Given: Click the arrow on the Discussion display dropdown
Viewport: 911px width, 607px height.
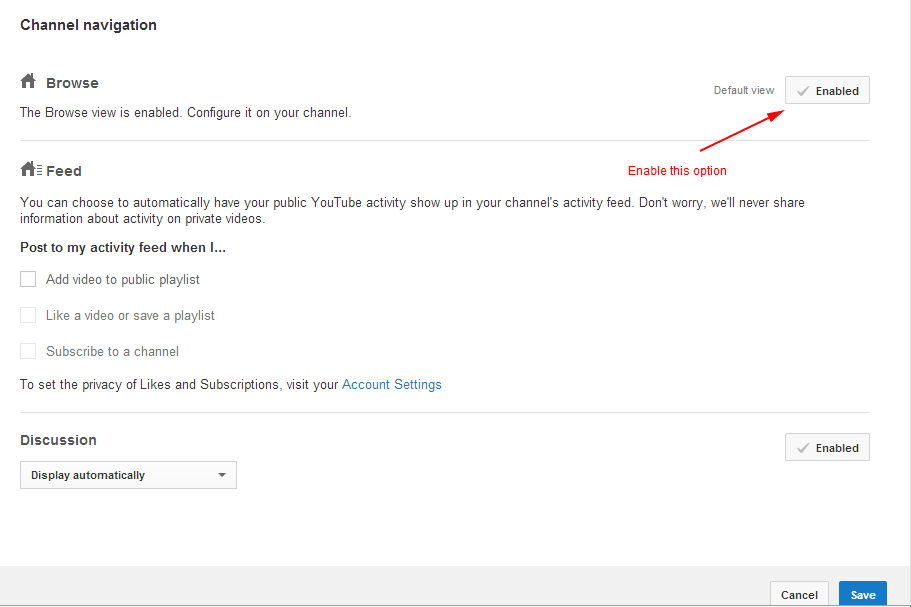Looking at the screenshot, I should pyautogui.click(x=222, y=475).
